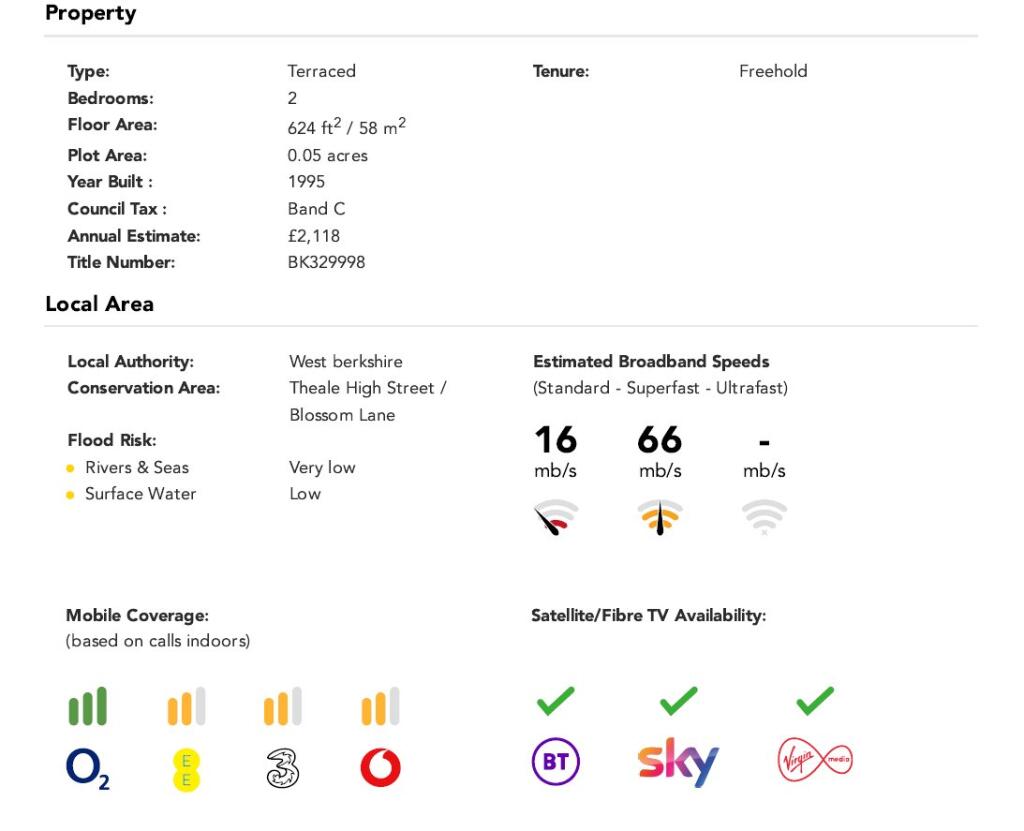Click the superfast broadband speed gauge icon
Screen dimensions: 1024x831
(660, 517)
